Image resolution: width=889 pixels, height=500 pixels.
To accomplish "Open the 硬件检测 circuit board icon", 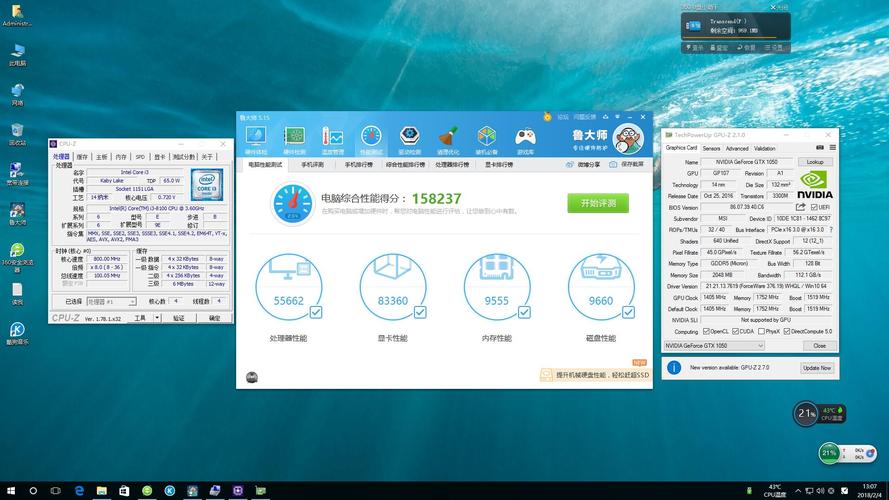I will 294,140.
